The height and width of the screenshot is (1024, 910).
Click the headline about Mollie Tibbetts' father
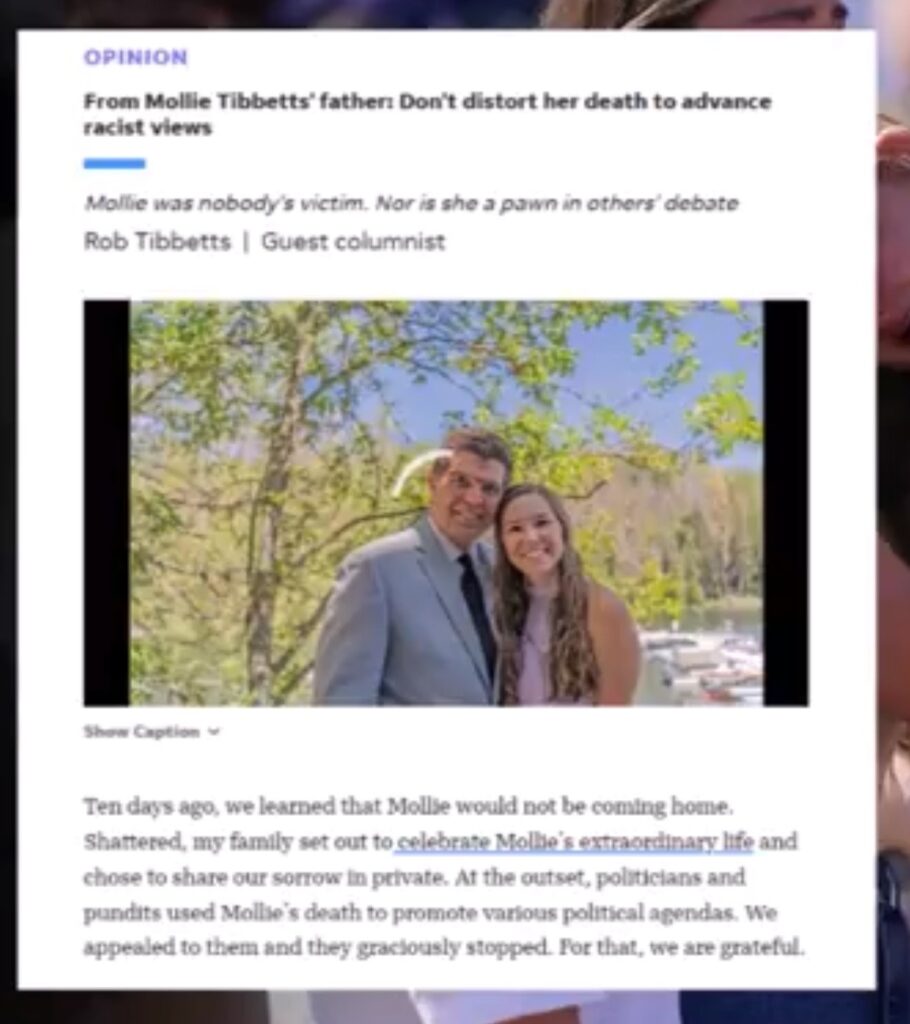(x=428, y=114)
